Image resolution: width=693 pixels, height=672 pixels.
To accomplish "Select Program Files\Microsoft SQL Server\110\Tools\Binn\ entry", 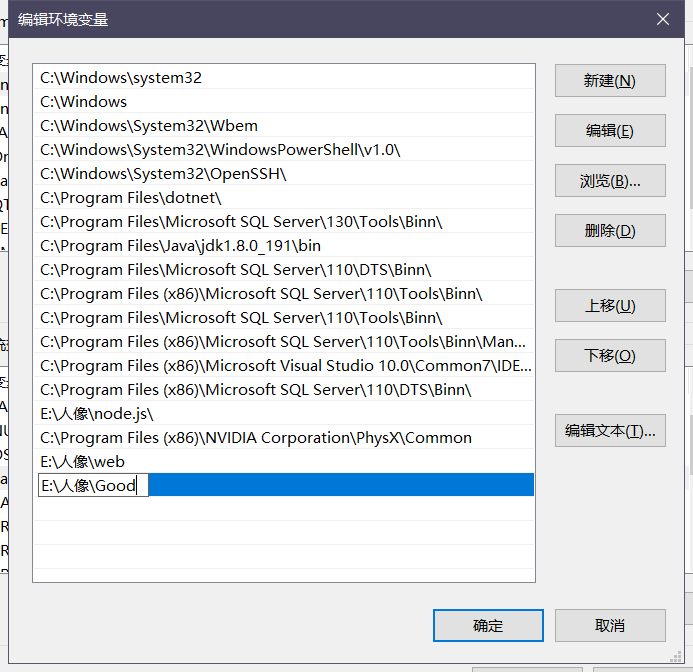I will click(284, 317).
